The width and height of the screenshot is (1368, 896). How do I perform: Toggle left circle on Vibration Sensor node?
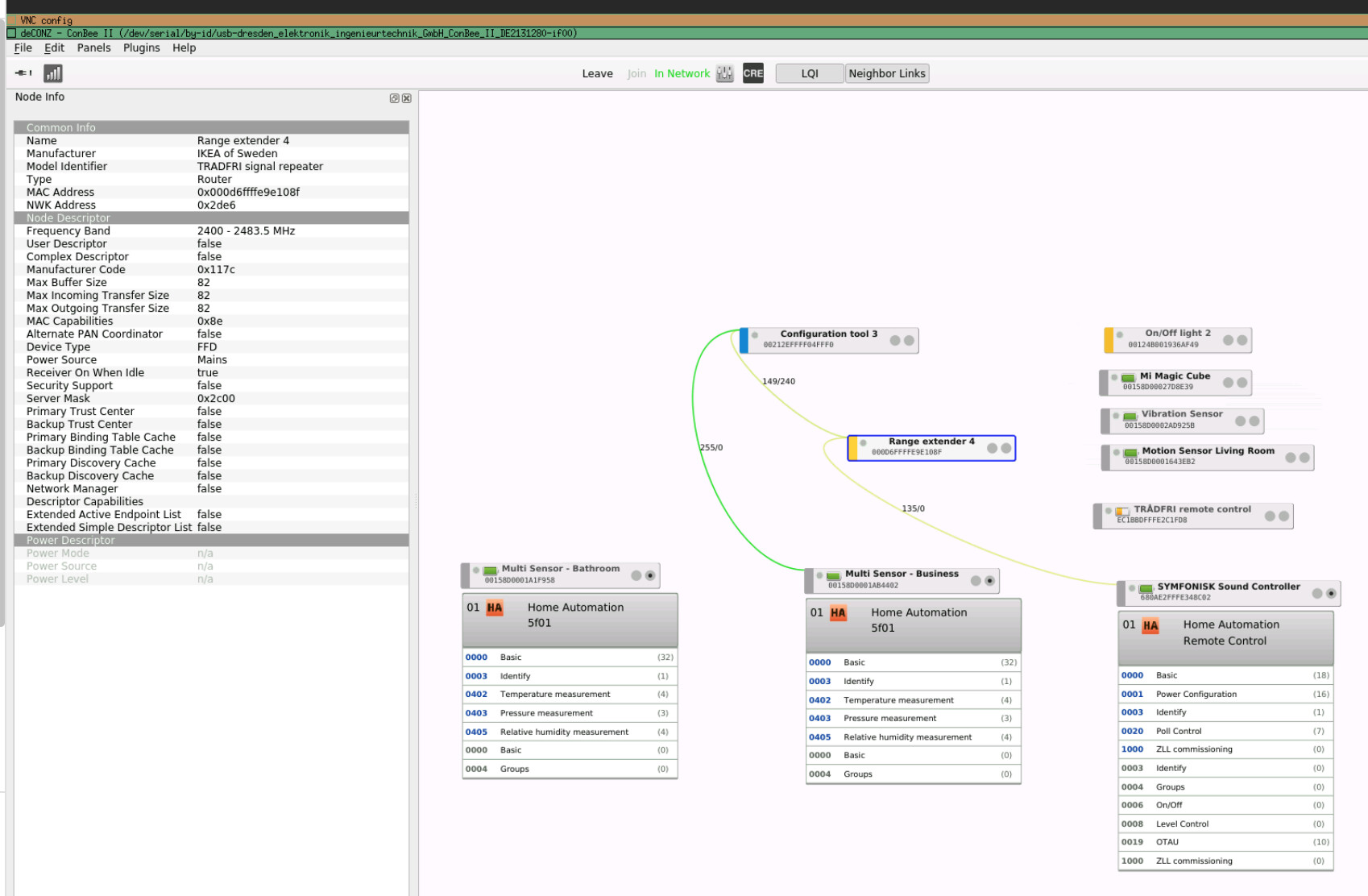coord(1241,421)
